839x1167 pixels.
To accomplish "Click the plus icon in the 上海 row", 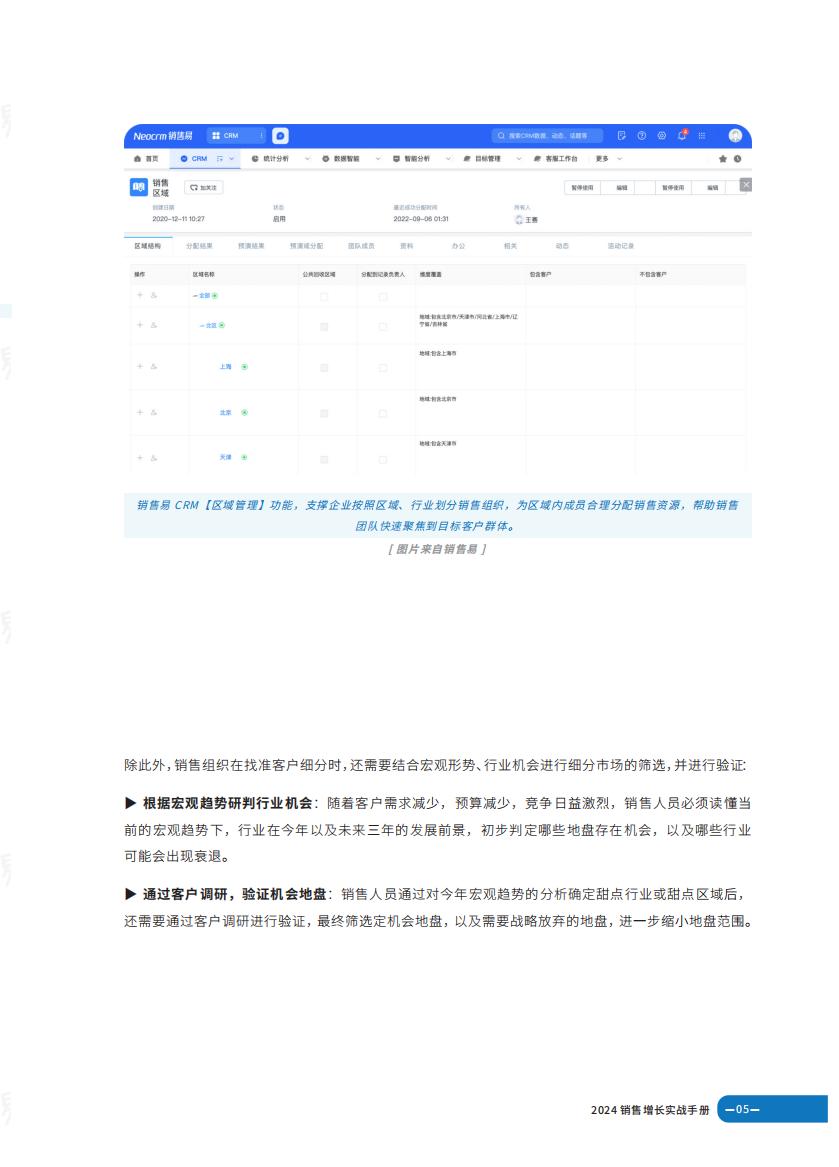I will coord(139,366).
